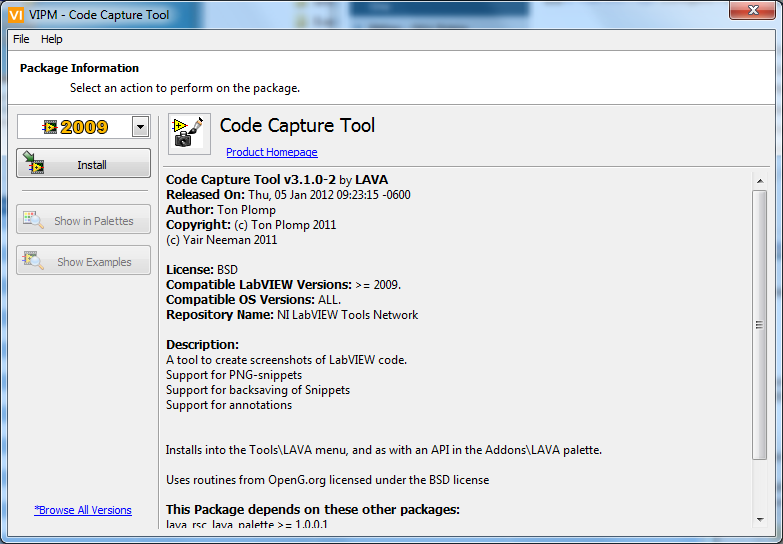Click 'Support for annotations' line

[229, 405]
